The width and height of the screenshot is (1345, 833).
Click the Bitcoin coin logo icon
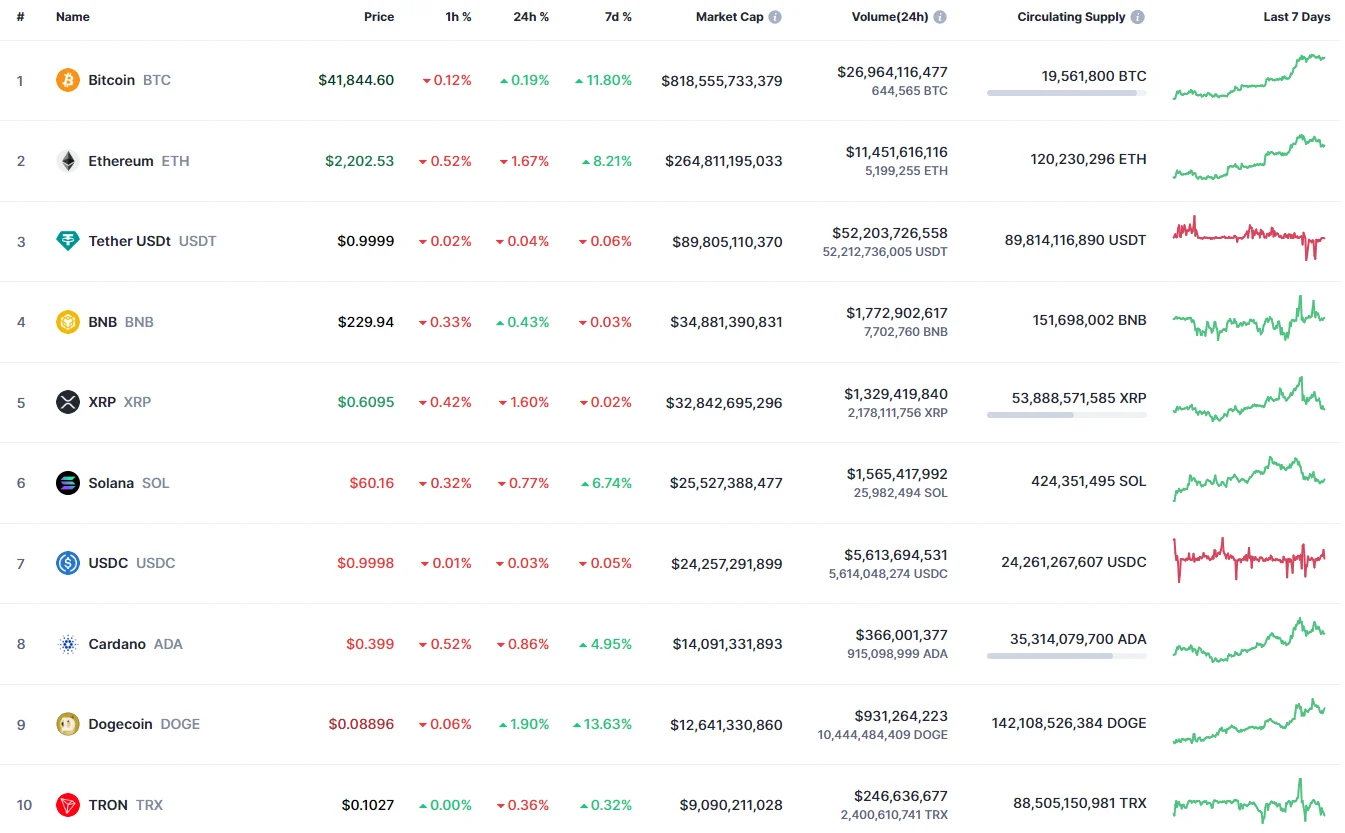coord(67,80)
